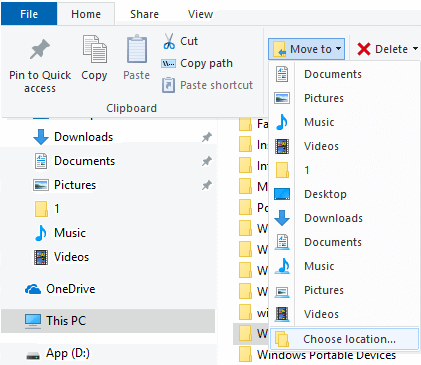The width and height of the screenshot is (421, 365).
Task: Click the Windows Portable Devices folder icon
Action: (245, 354)
